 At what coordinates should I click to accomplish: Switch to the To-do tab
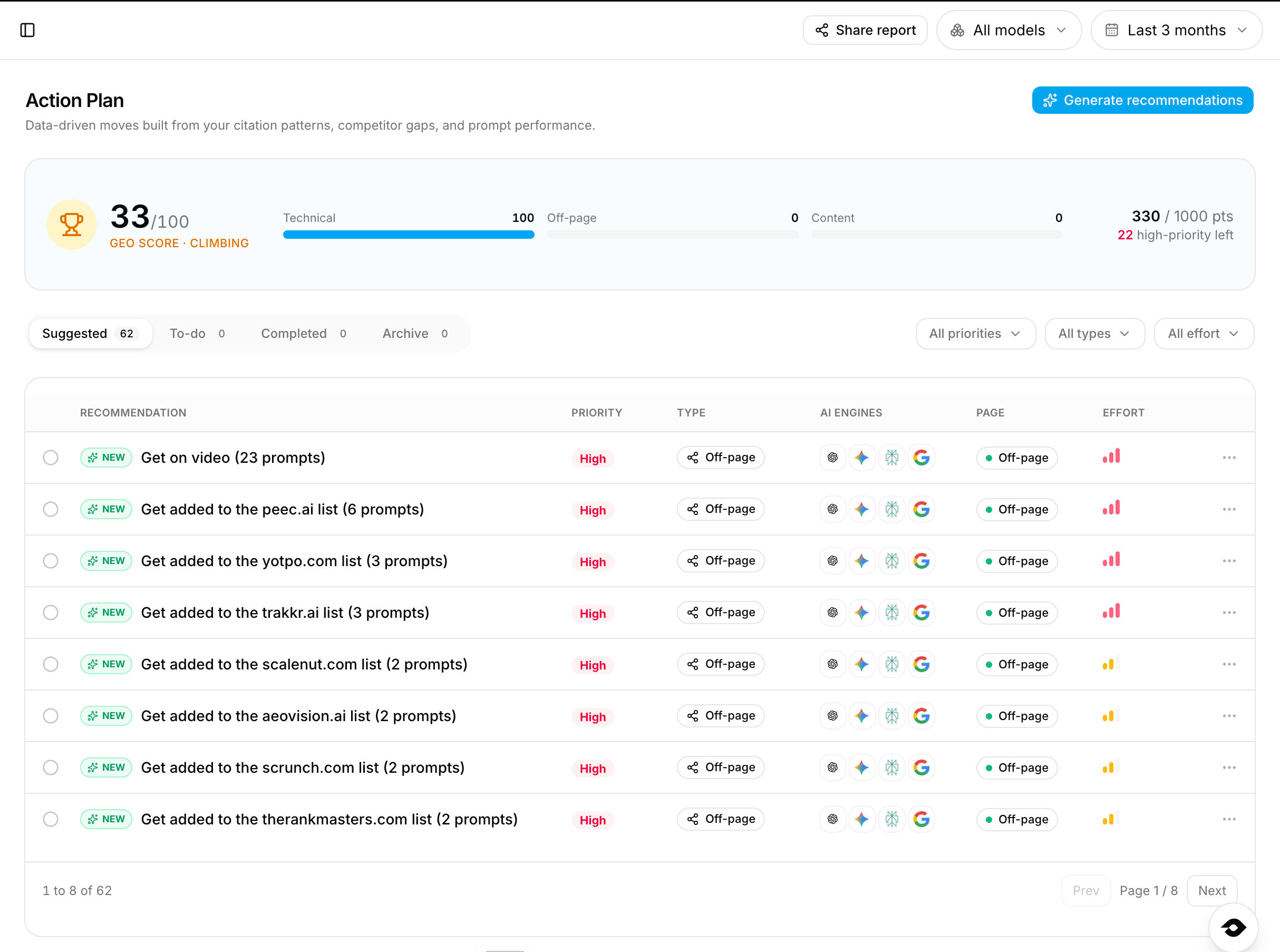tap(197, 334)
